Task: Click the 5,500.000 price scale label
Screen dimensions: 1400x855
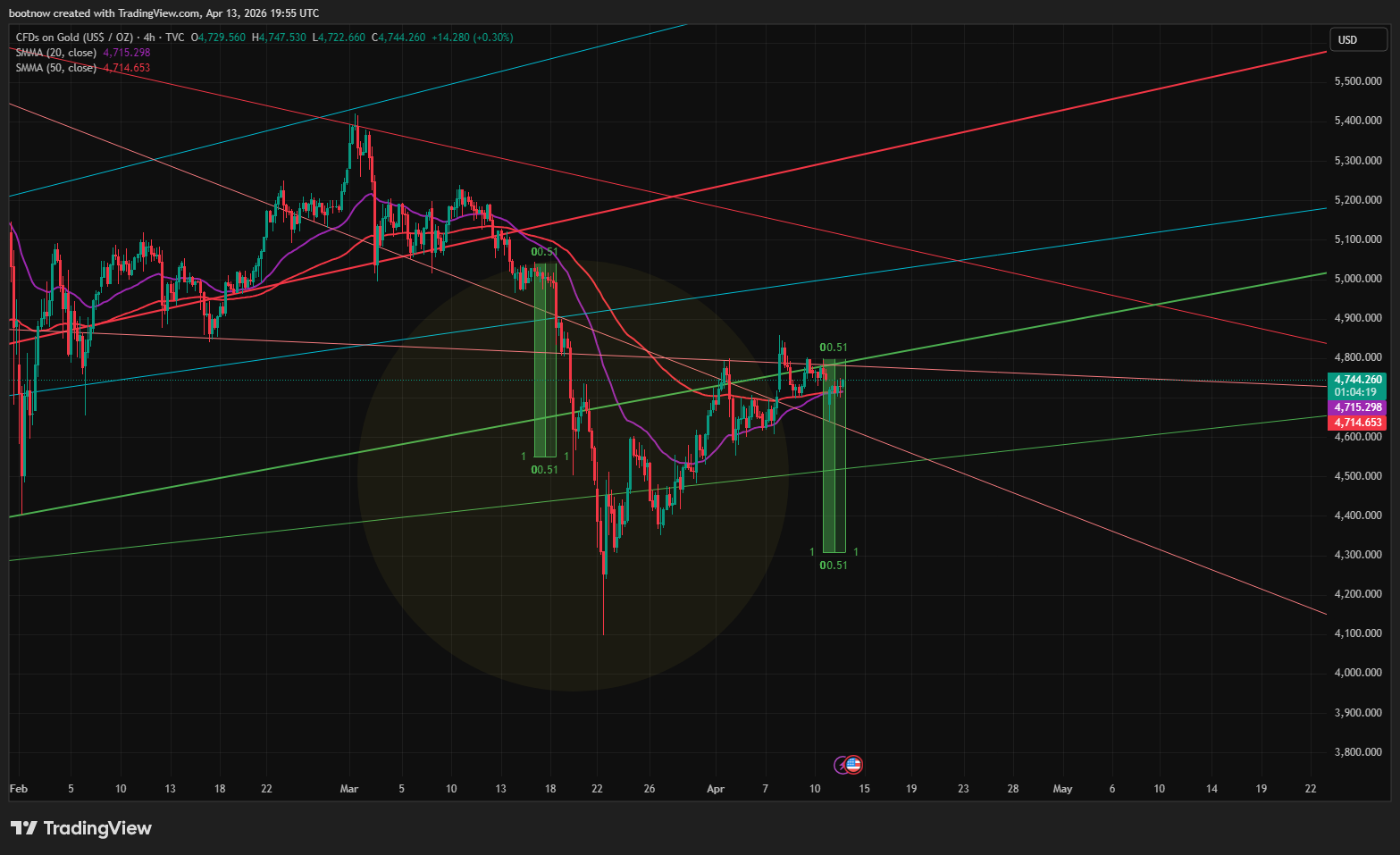Action: (1358, 81)
